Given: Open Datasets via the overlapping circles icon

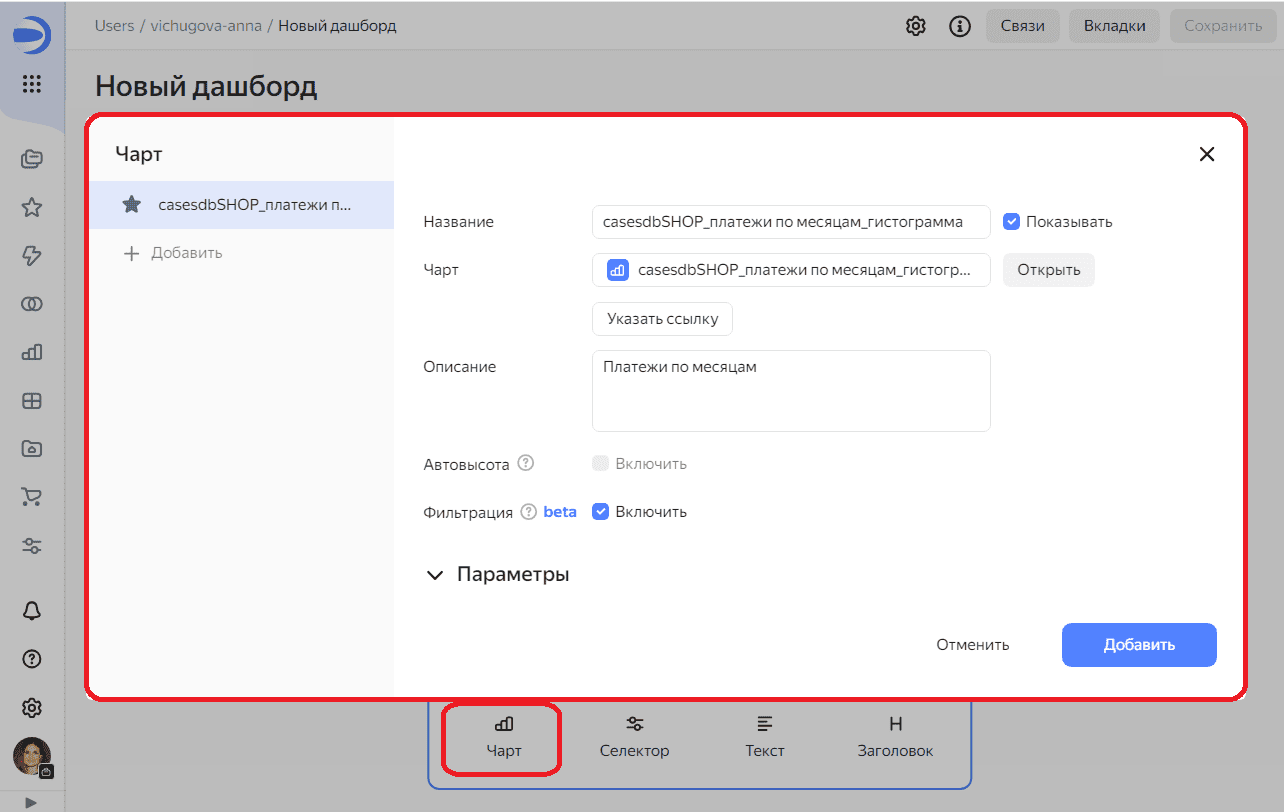Looking at the screenshot, I should tap(32, 304).
